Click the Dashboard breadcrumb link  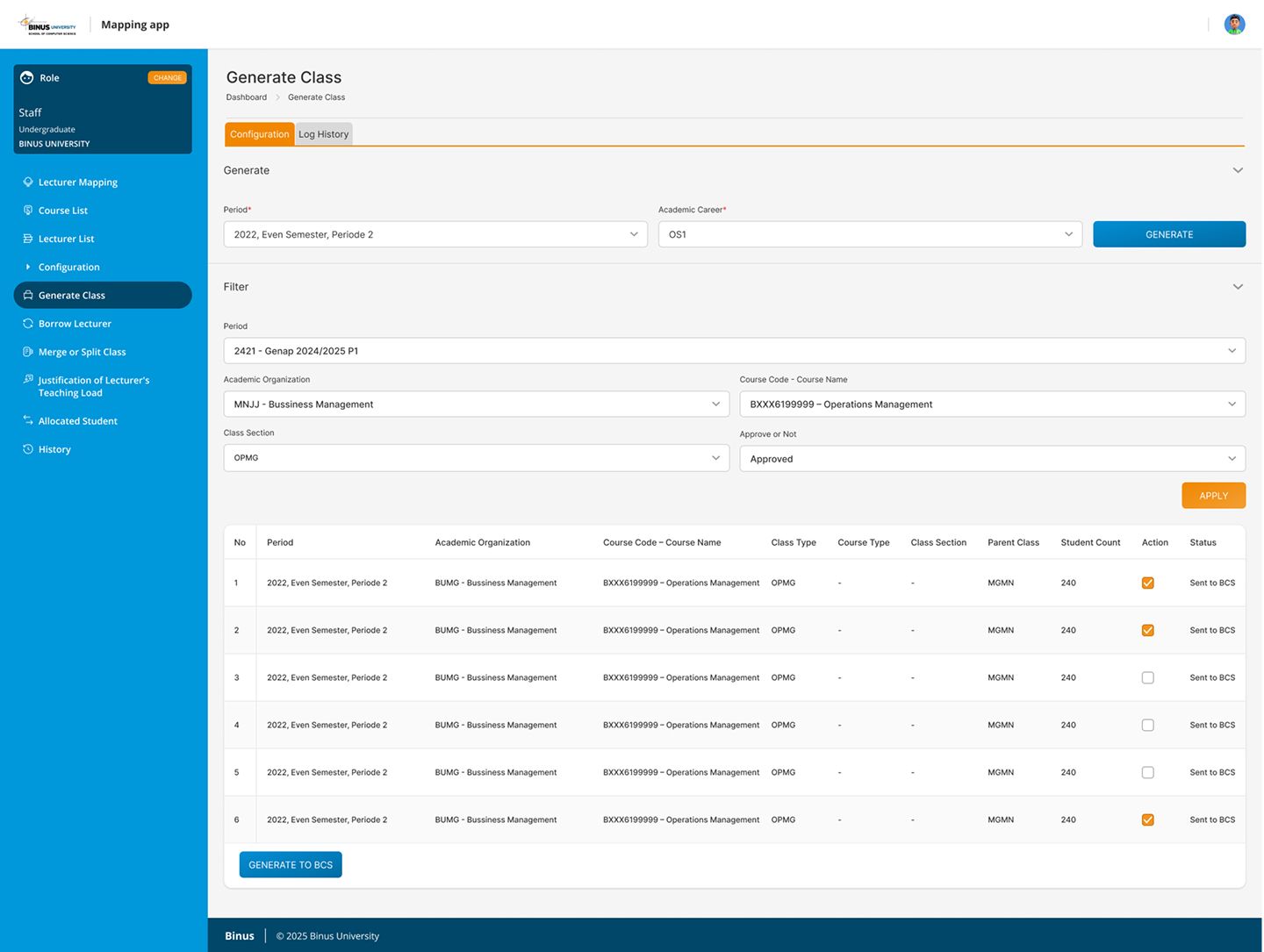tap(247, 97)
